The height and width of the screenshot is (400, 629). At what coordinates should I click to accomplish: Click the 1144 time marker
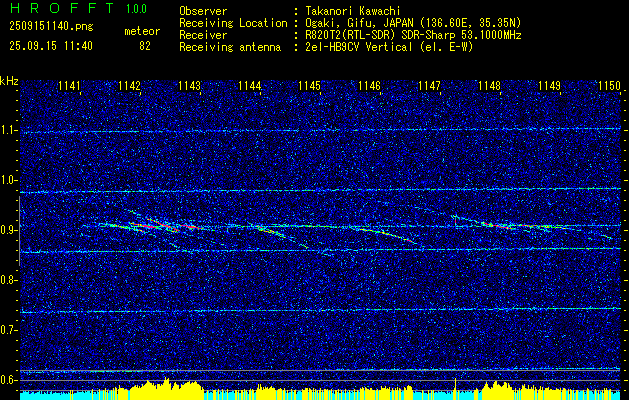[x=250, y=86]
